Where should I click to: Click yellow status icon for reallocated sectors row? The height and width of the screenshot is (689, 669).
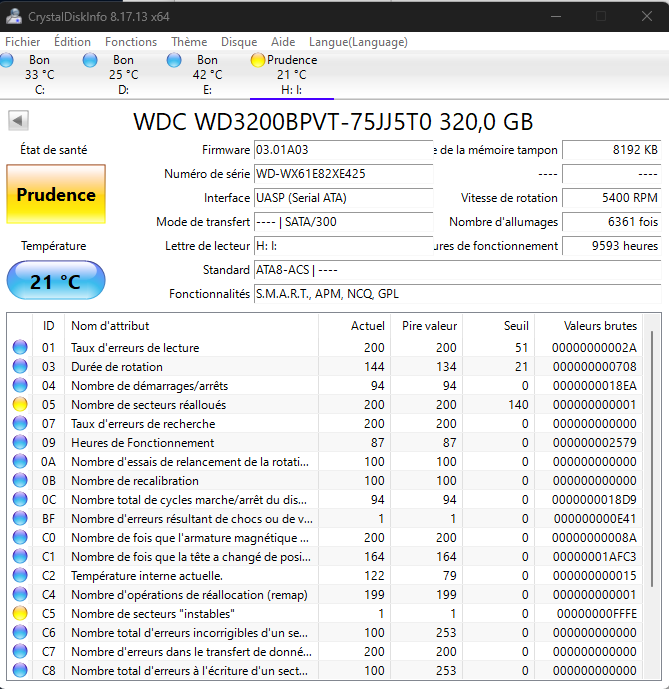[x=20, y=405]
